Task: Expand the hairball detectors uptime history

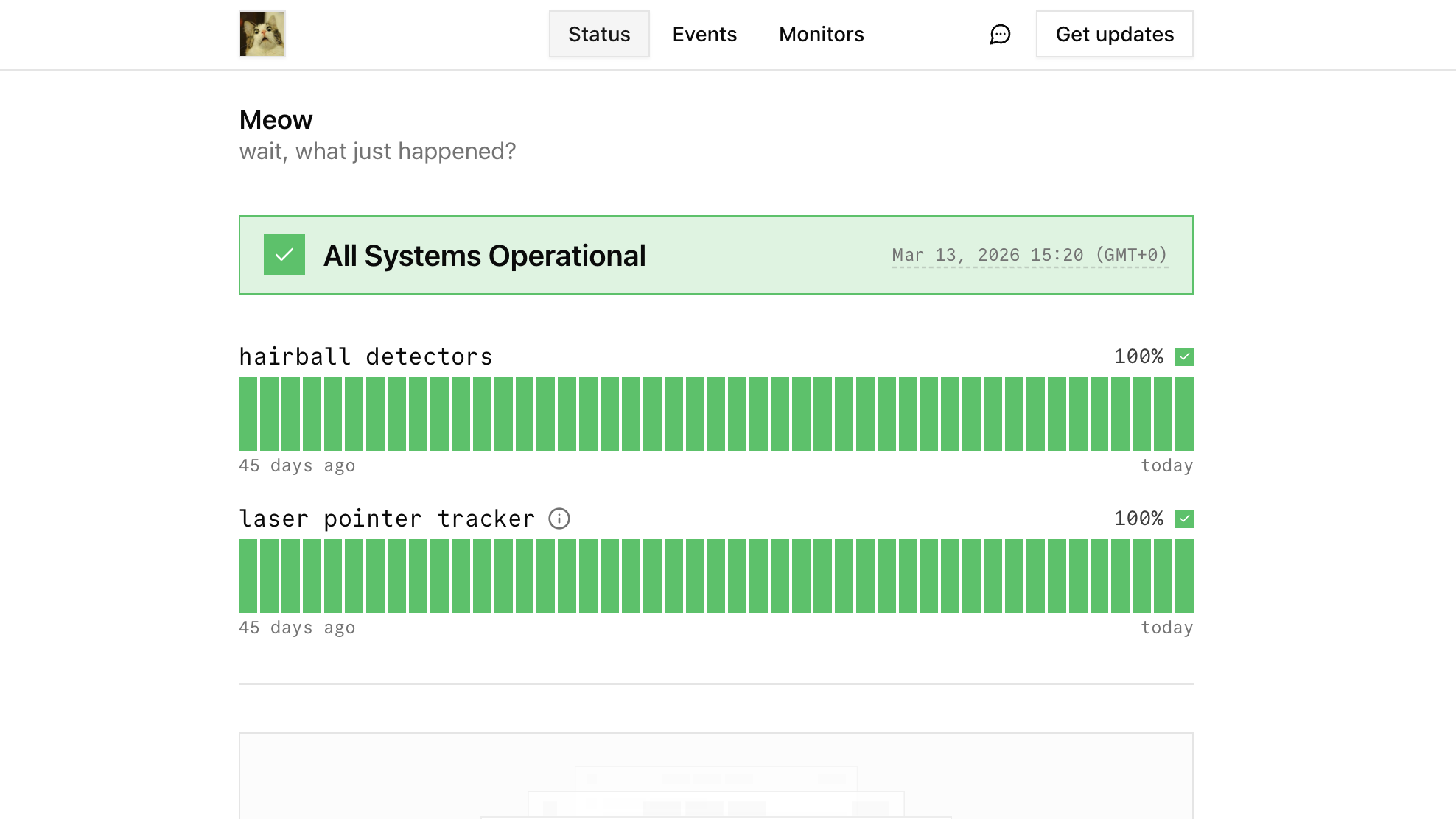Action: [x=715, y=414]
